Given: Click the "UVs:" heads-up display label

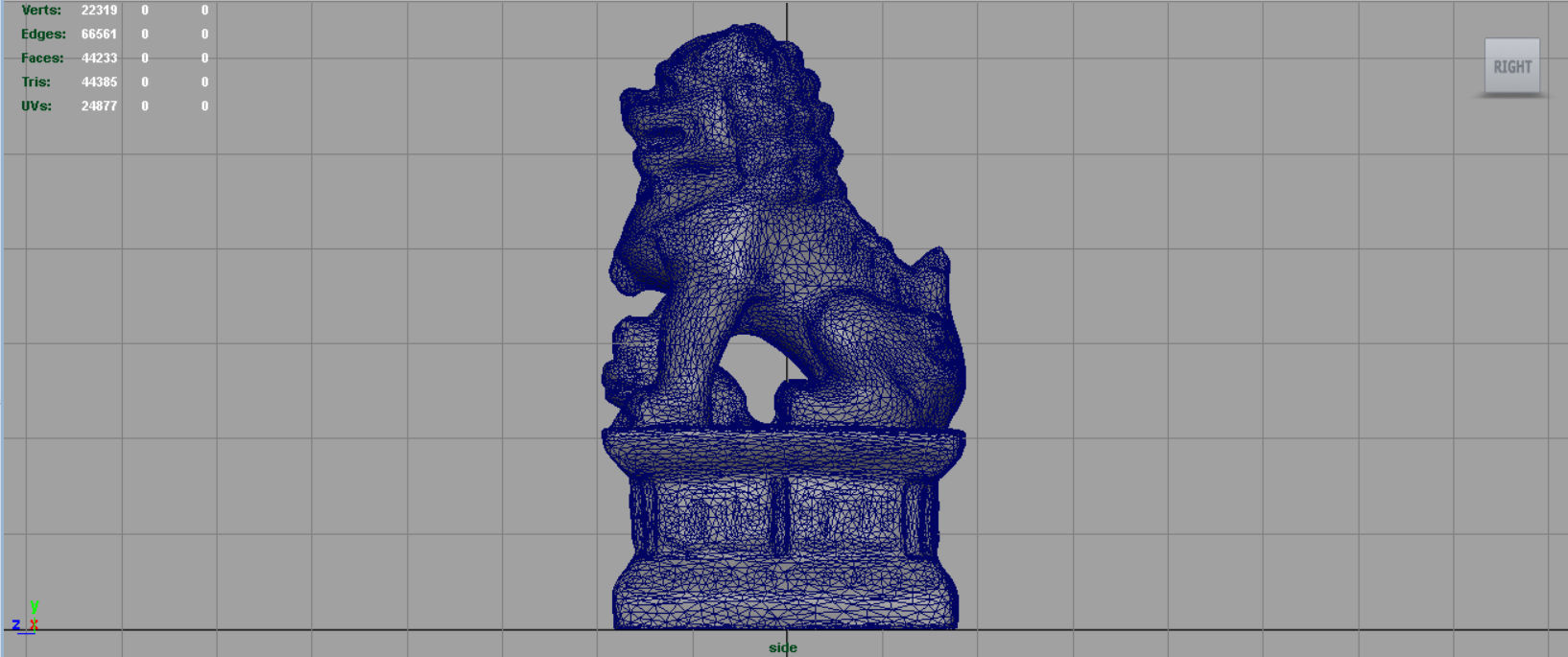Looking at the screenshot, I should coord(36,106).
